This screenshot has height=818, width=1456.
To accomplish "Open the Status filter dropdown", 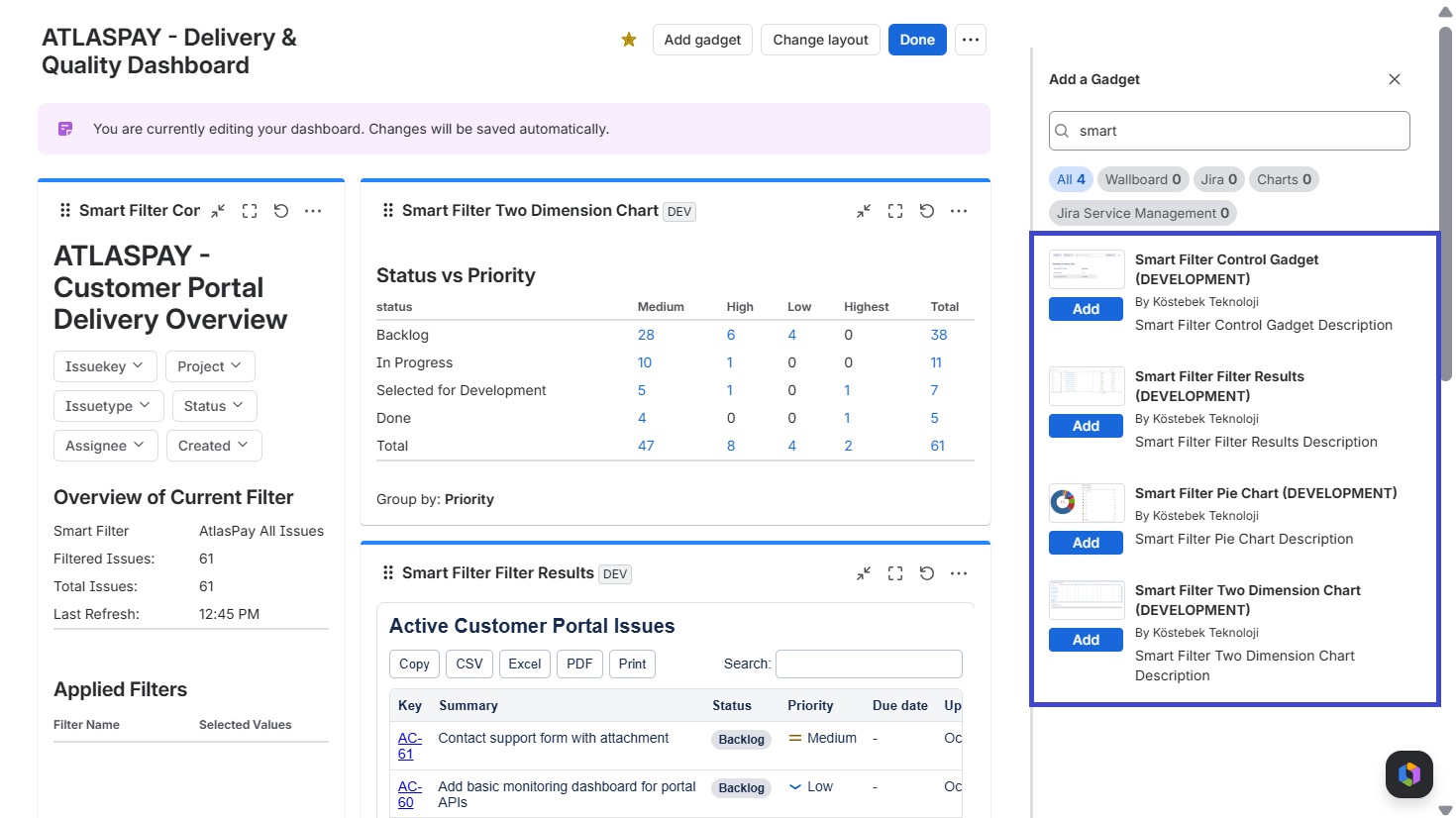I will [x=215, y=406].
